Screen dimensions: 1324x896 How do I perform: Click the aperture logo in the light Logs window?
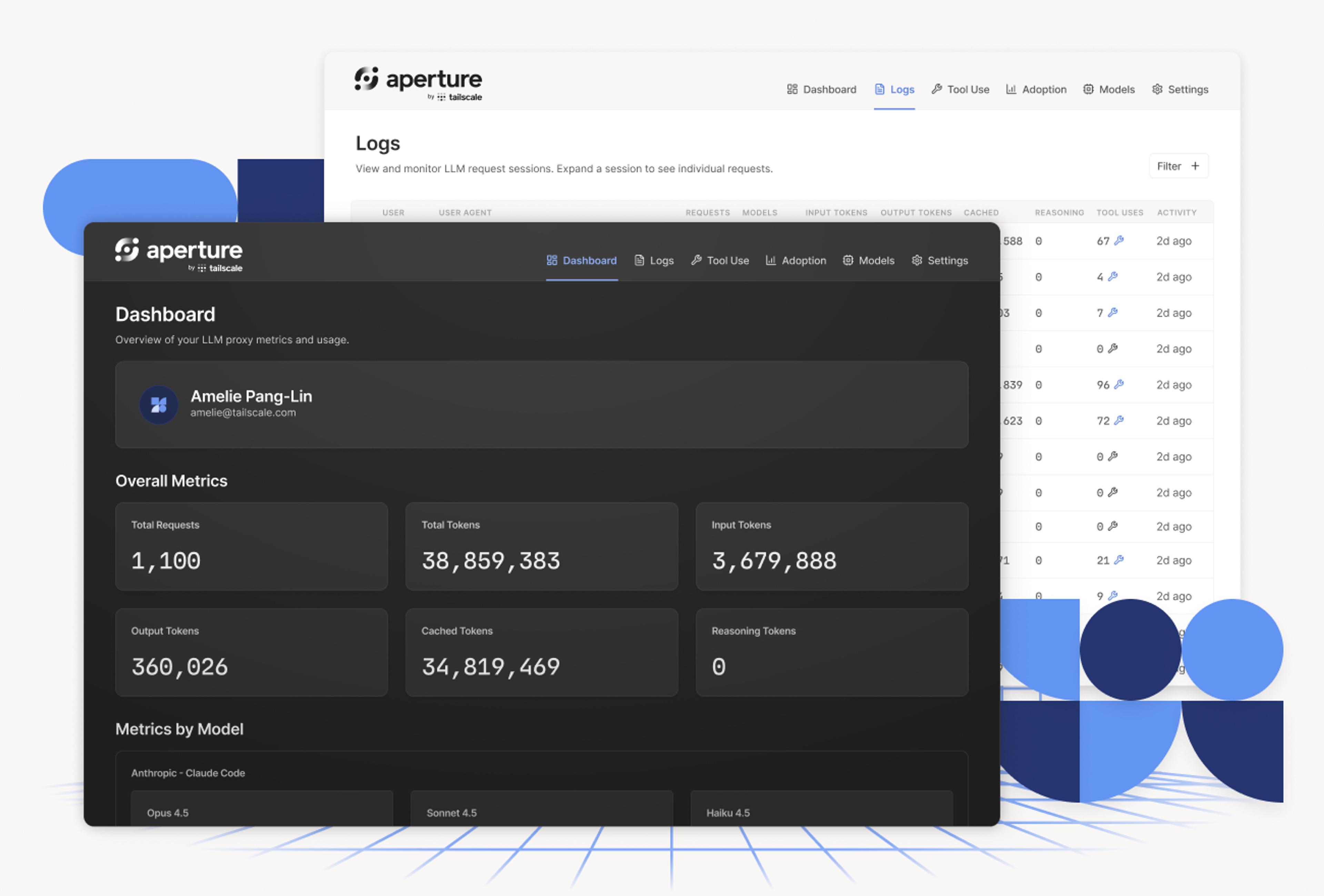tap(418, 84)
